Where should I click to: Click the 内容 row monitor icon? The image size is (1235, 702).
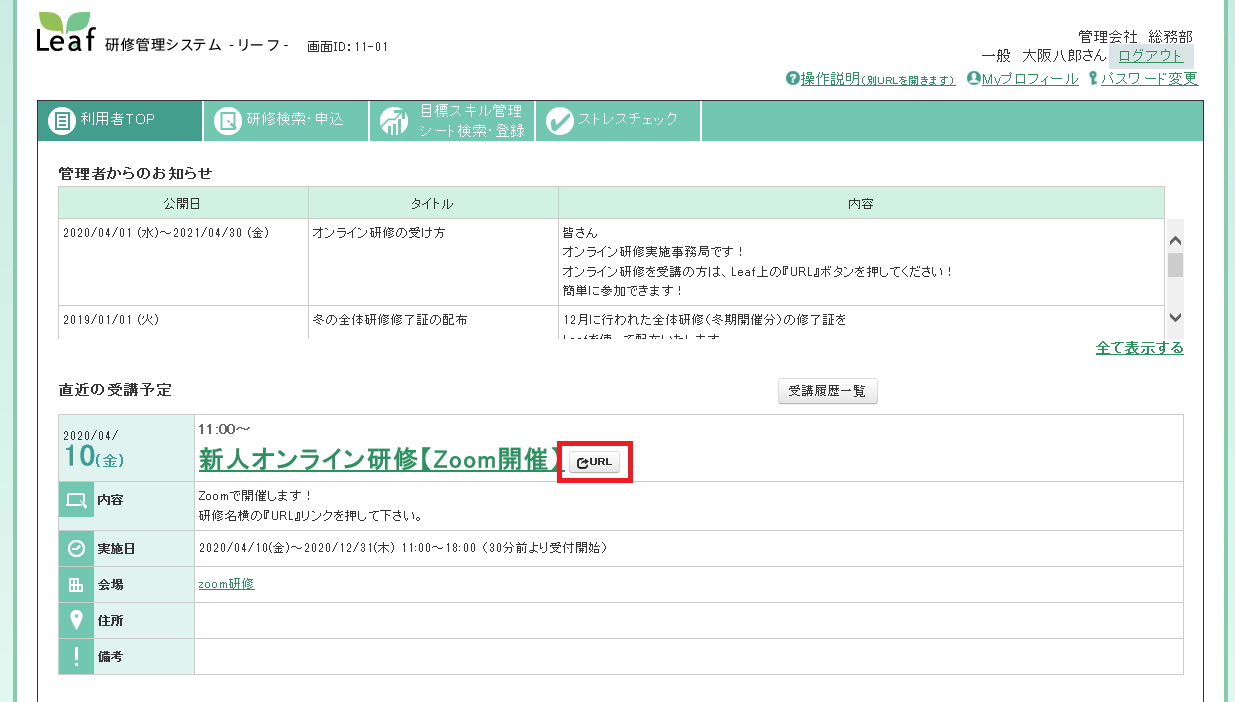(76, 498)
